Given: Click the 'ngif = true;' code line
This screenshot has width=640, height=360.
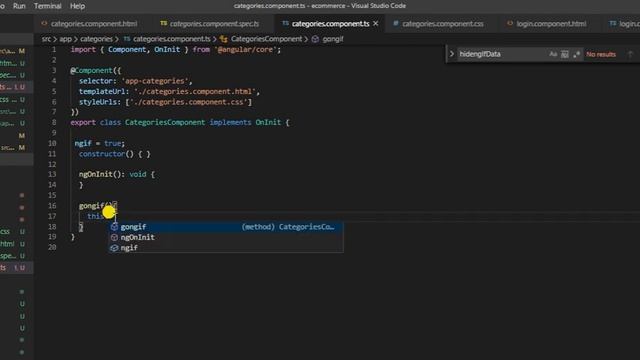Looking at the screenshot, I should (x=100, y=143).
